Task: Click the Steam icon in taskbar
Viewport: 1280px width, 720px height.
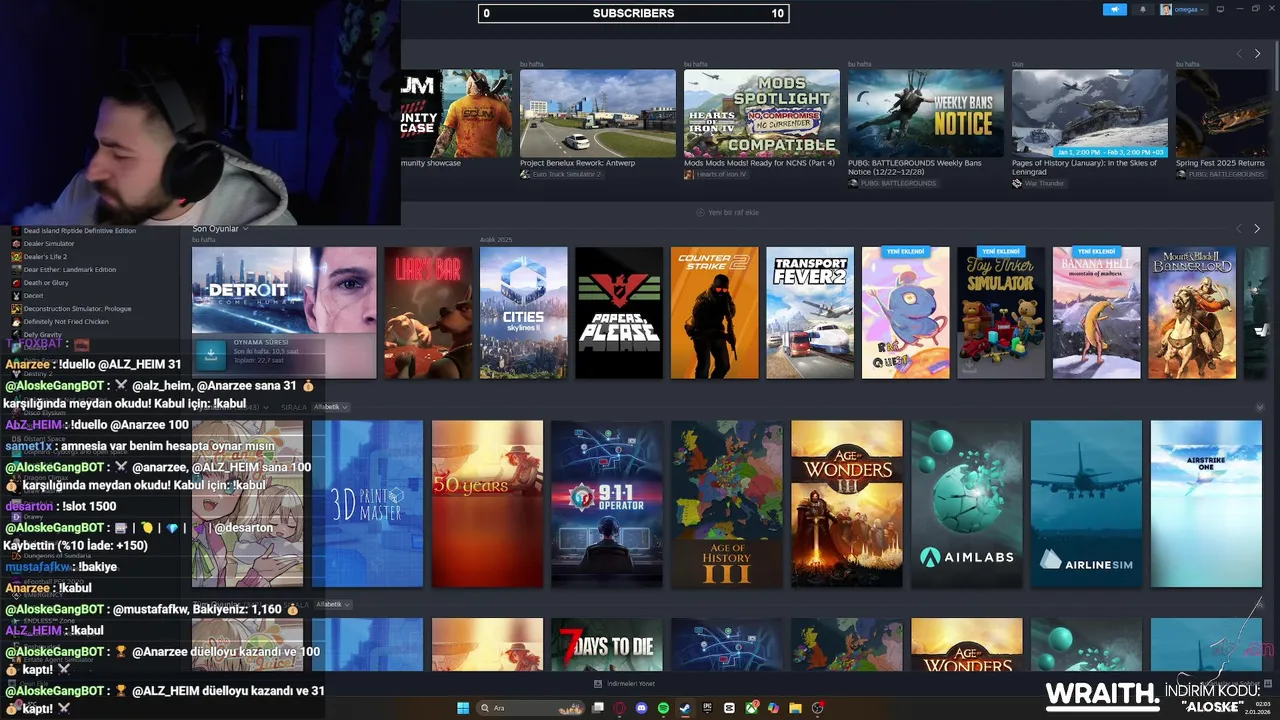Action: (685, 708)
